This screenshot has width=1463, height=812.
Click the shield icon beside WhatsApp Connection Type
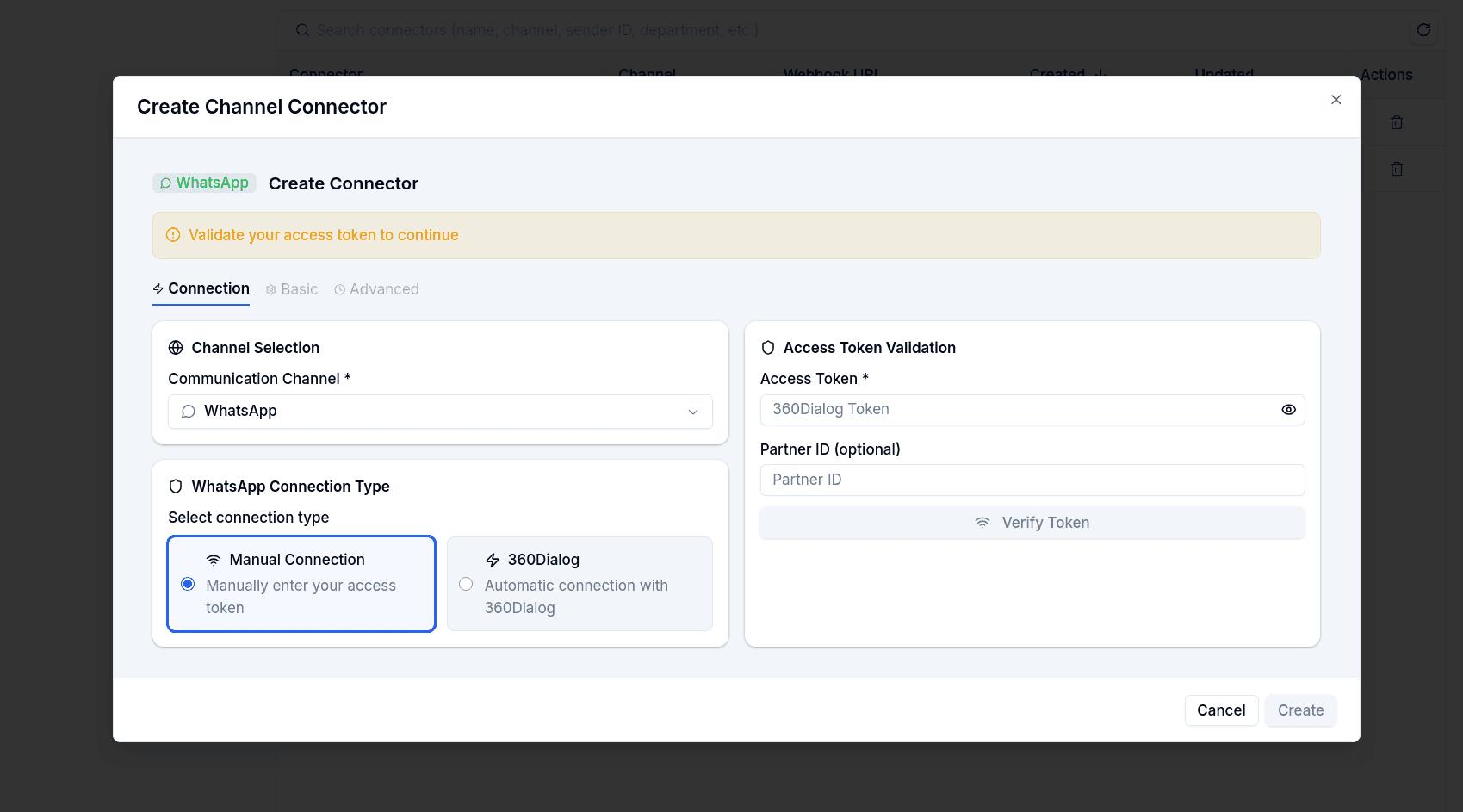tap(176, 487)
